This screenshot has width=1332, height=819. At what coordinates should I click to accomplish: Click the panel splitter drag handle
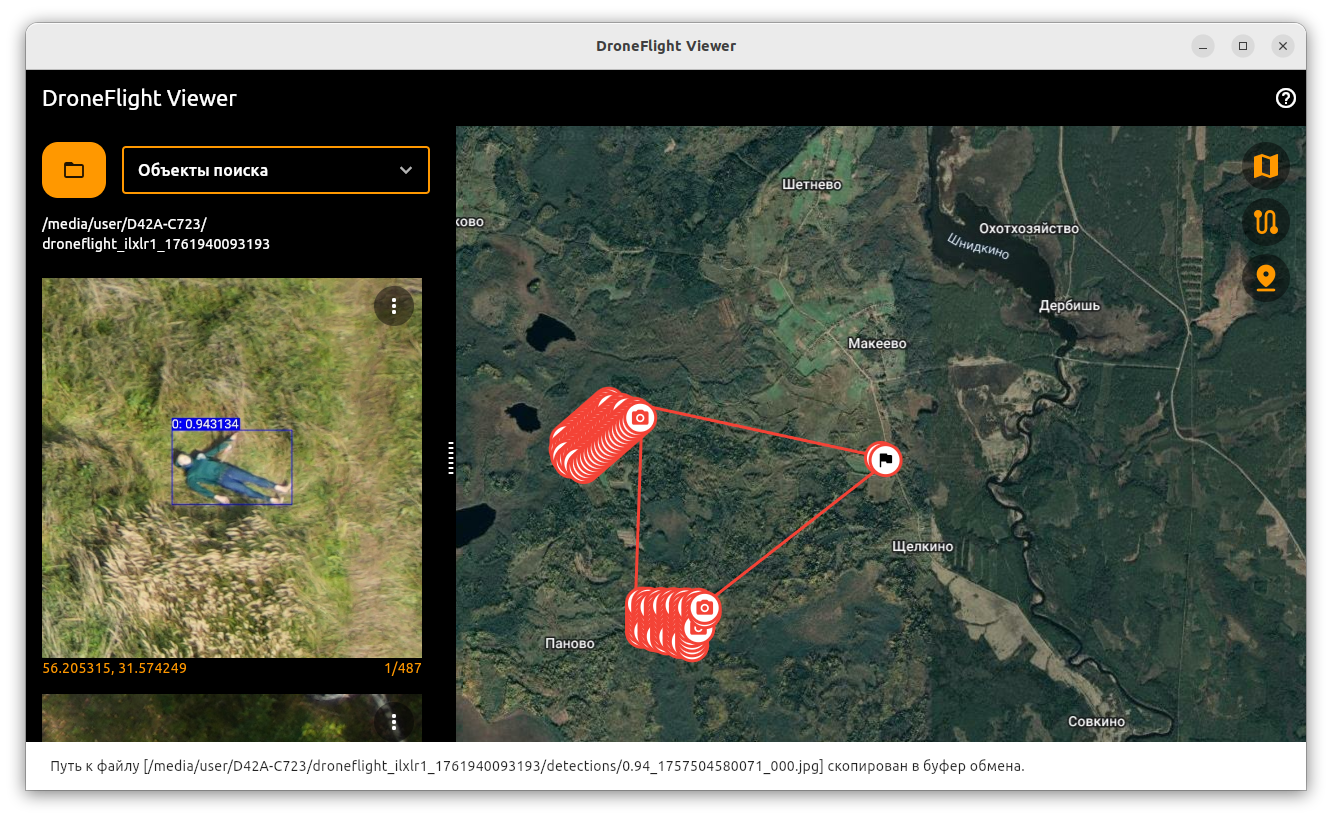click(451, 457)
